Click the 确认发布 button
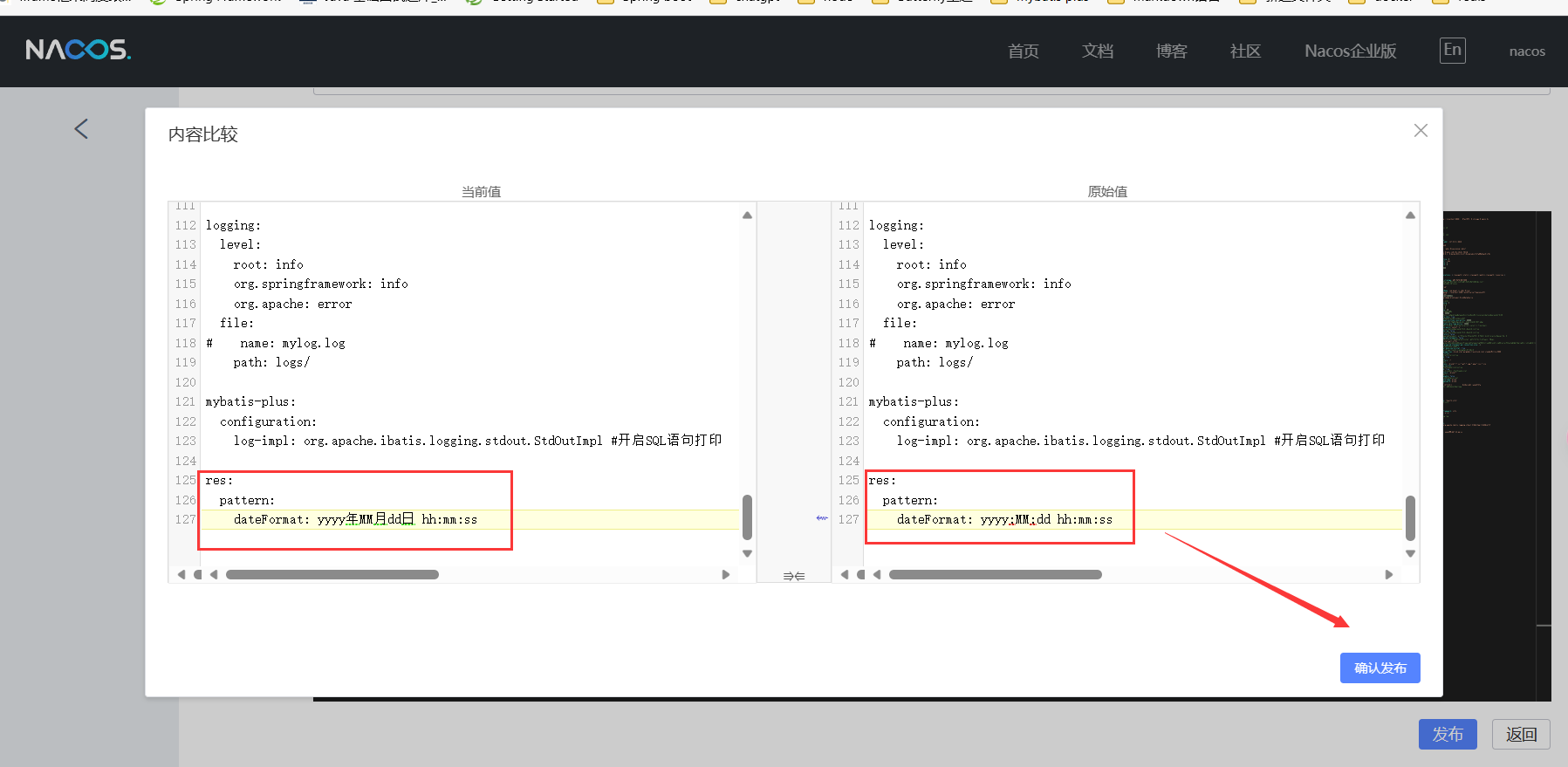This screenshot has height=767, width=1568. click(x=1380, y=668)
